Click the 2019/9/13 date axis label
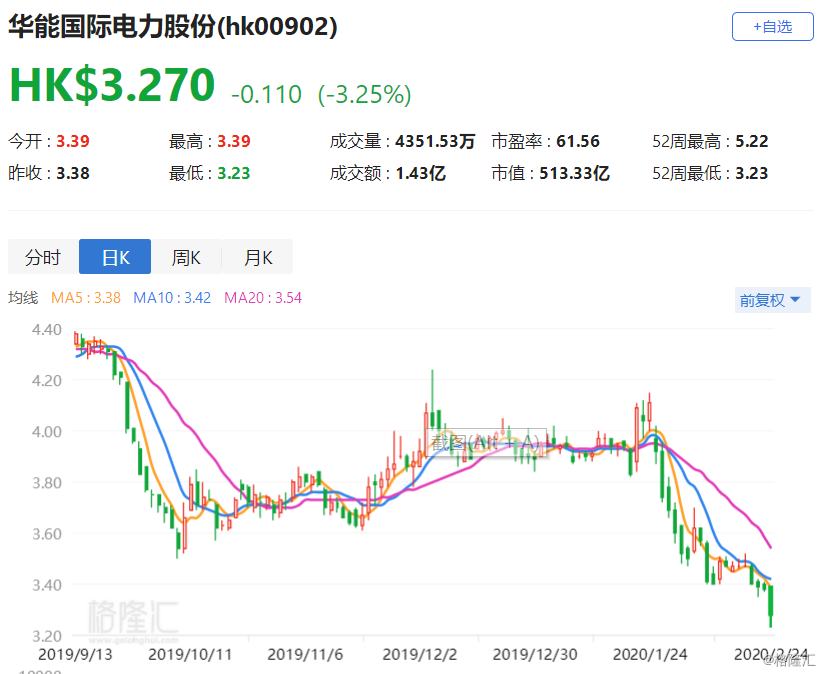823x674 pixels. [x=75, y=655]
